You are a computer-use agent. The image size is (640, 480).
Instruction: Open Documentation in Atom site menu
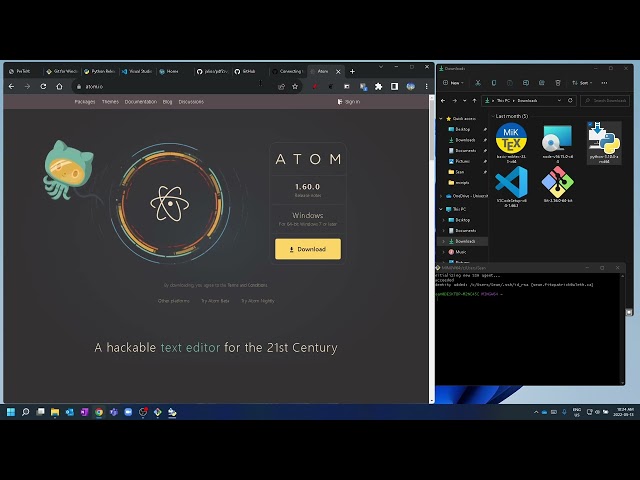pyautogui.click(x=141, y=102)
